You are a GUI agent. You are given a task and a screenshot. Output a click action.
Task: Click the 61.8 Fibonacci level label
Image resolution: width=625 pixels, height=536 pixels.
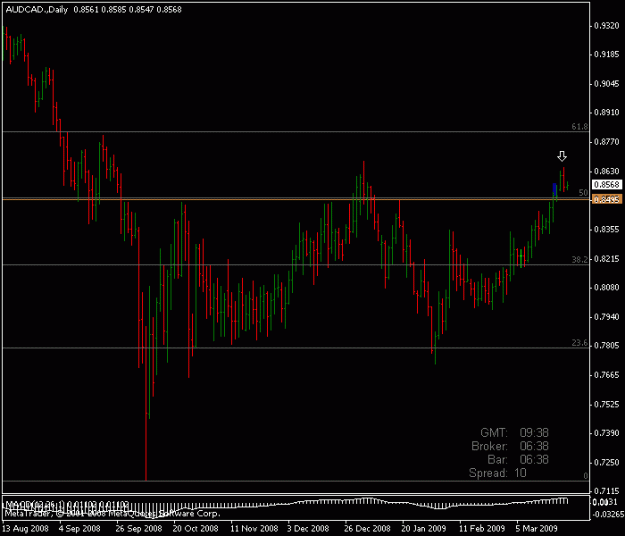pos(580,127)
